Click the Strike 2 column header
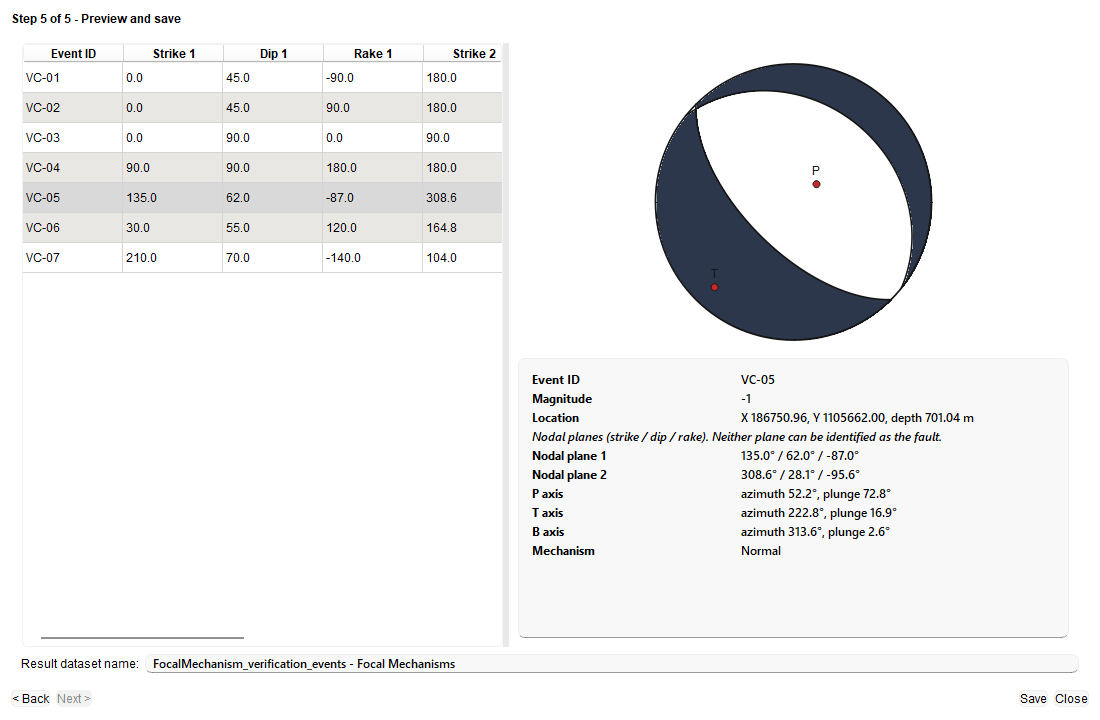 (x=463, y=53)
